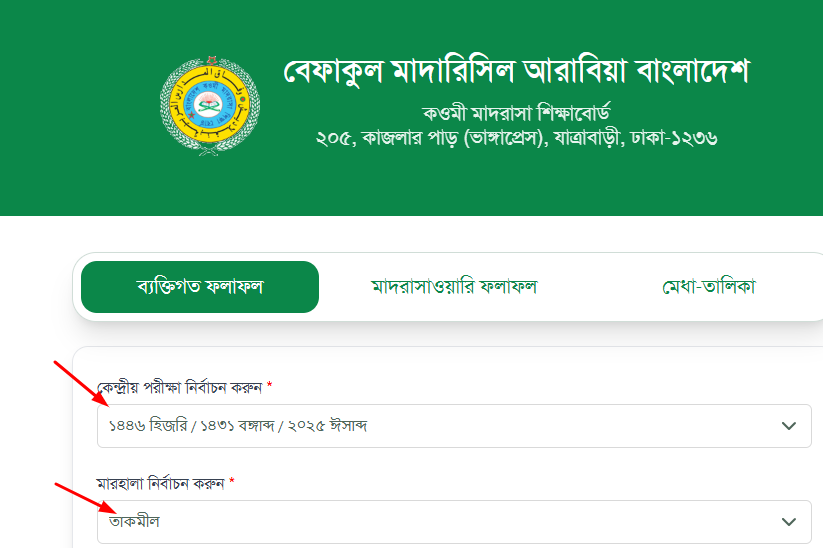Select the ব্যক্তিগত ফলাফল tab
The image size is (823, 548).
(200, 287)
